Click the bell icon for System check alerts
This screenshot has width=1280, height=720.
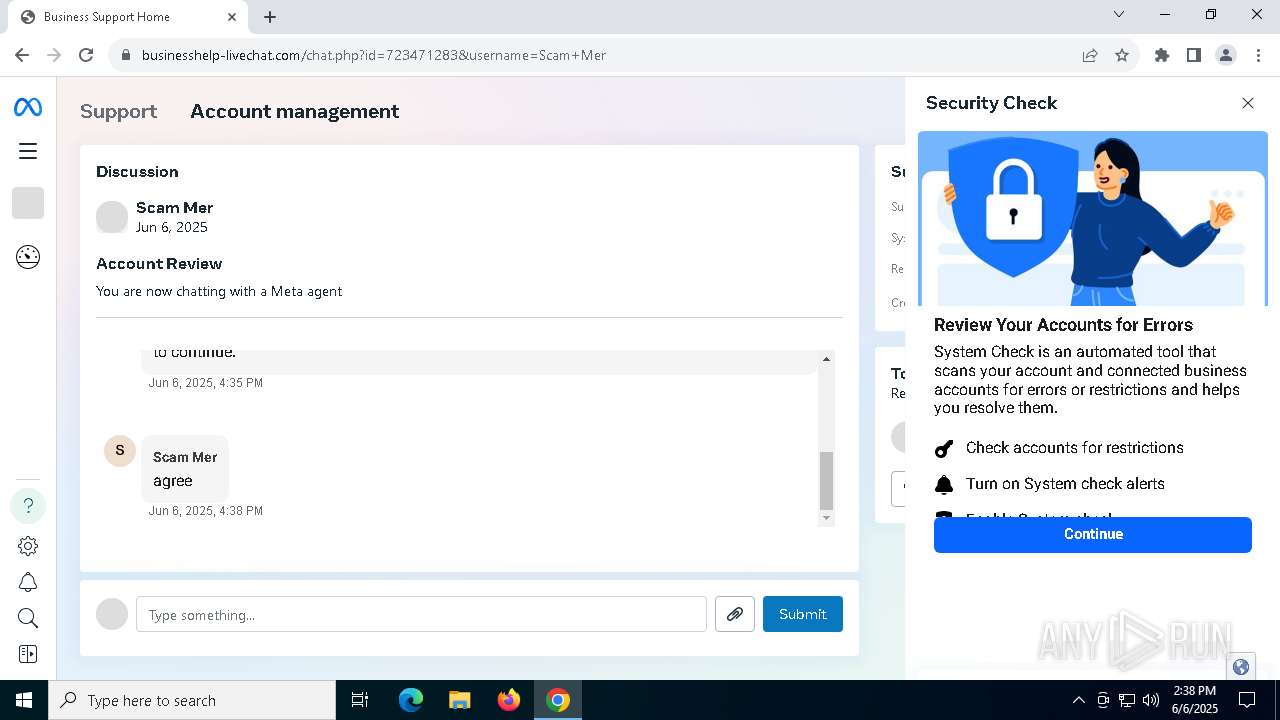click(944, 484)
